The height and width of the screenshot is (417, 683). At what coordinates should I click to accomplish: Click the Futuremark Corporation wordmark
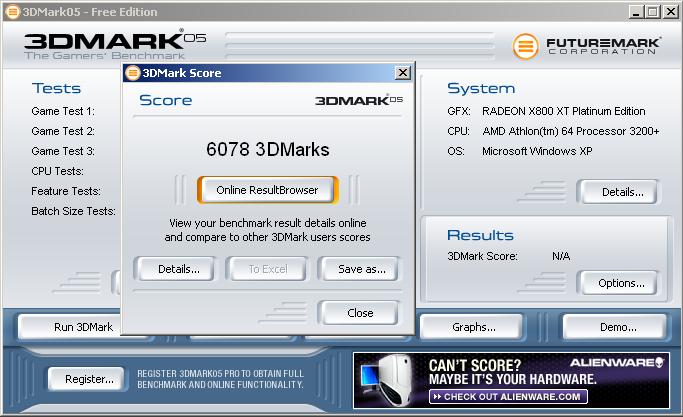[603, 46]
